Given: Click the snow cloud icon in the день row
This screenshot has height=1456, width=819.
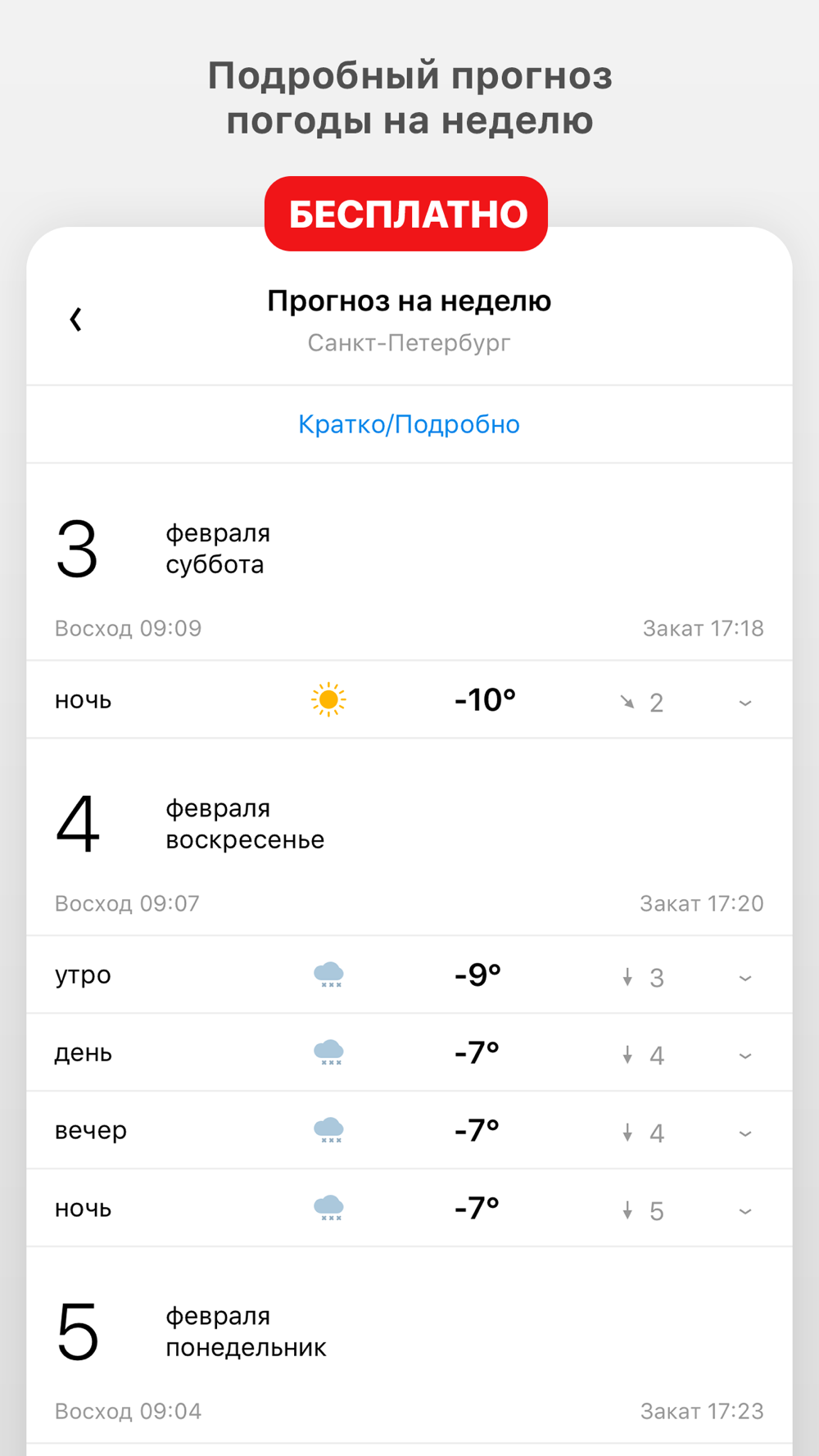Looking at the screenshot, I should click(328, 1052).
